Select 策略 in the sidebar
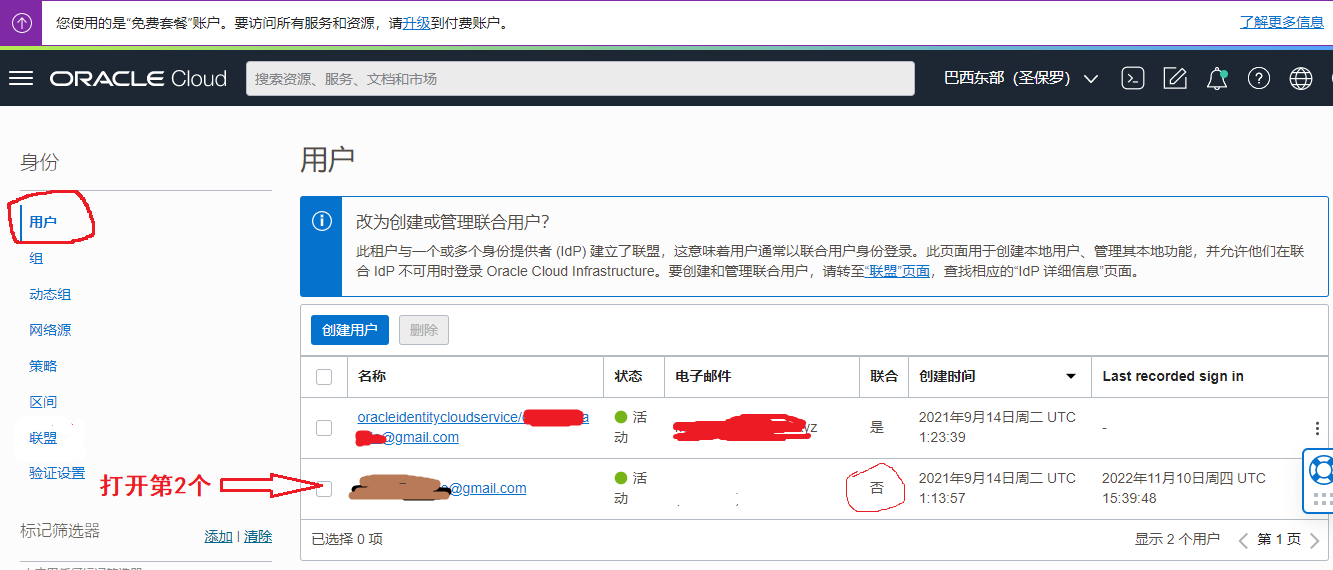 click(43, 366)
